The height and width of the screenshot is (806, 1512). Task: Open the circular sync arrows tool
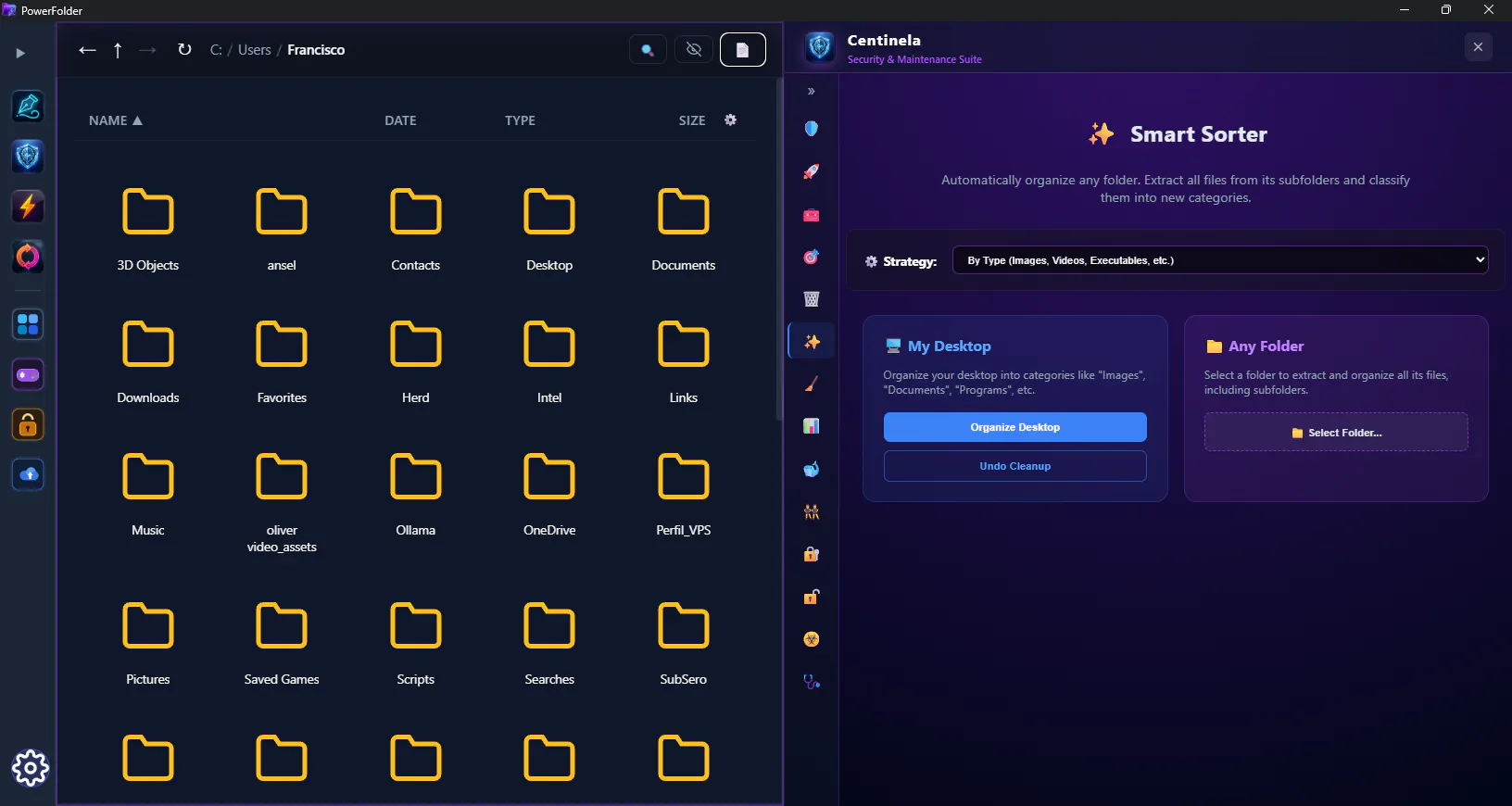(28, 257)
